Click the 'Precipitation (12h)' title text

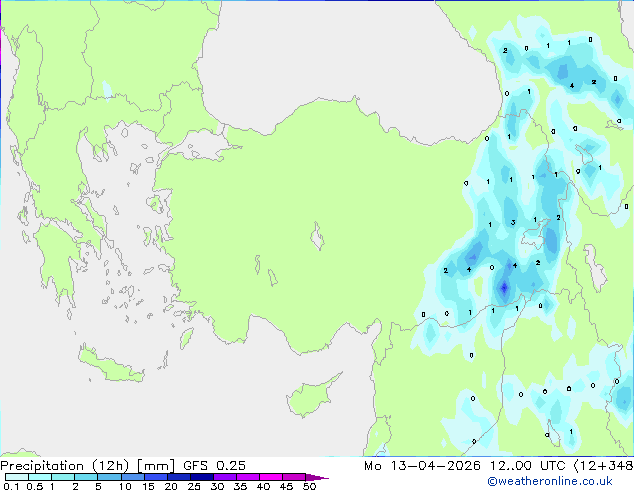point(65,466)
